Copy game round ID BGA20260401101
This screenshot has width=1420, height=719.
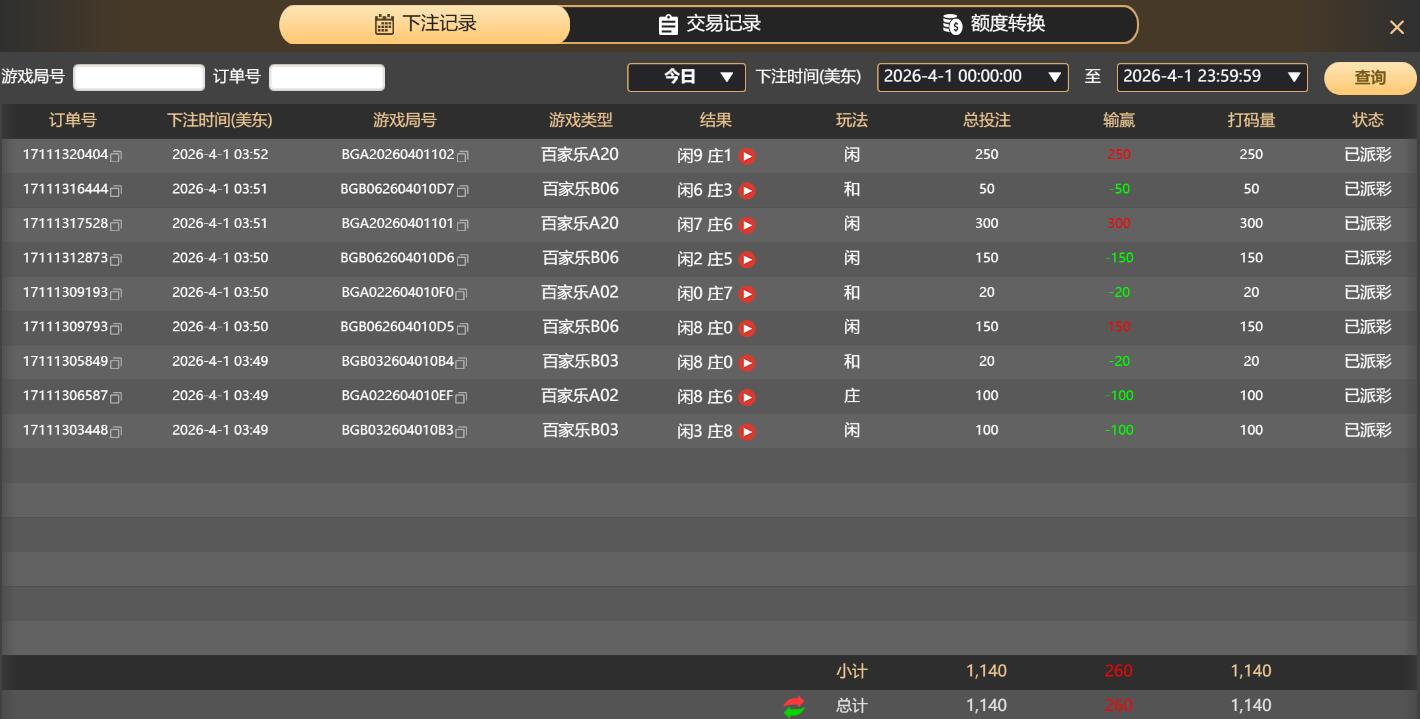[x=462, y=225]
